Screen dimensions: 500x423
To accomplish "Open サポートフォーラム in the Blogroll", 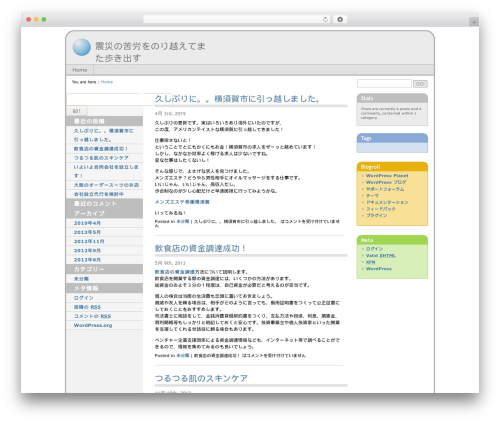I will [x=385, y=189].
